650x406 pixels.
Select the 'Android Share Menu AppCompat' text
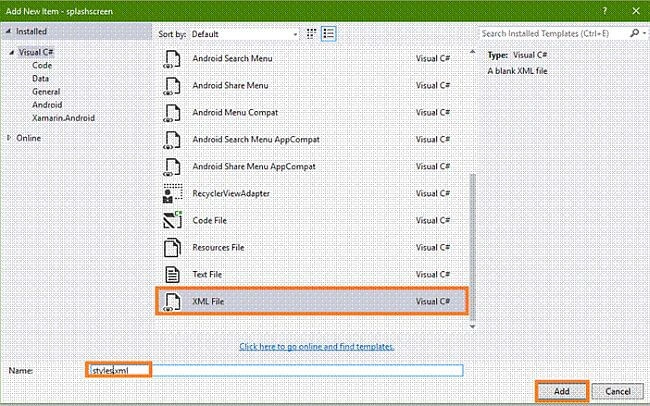pos(254,166)
